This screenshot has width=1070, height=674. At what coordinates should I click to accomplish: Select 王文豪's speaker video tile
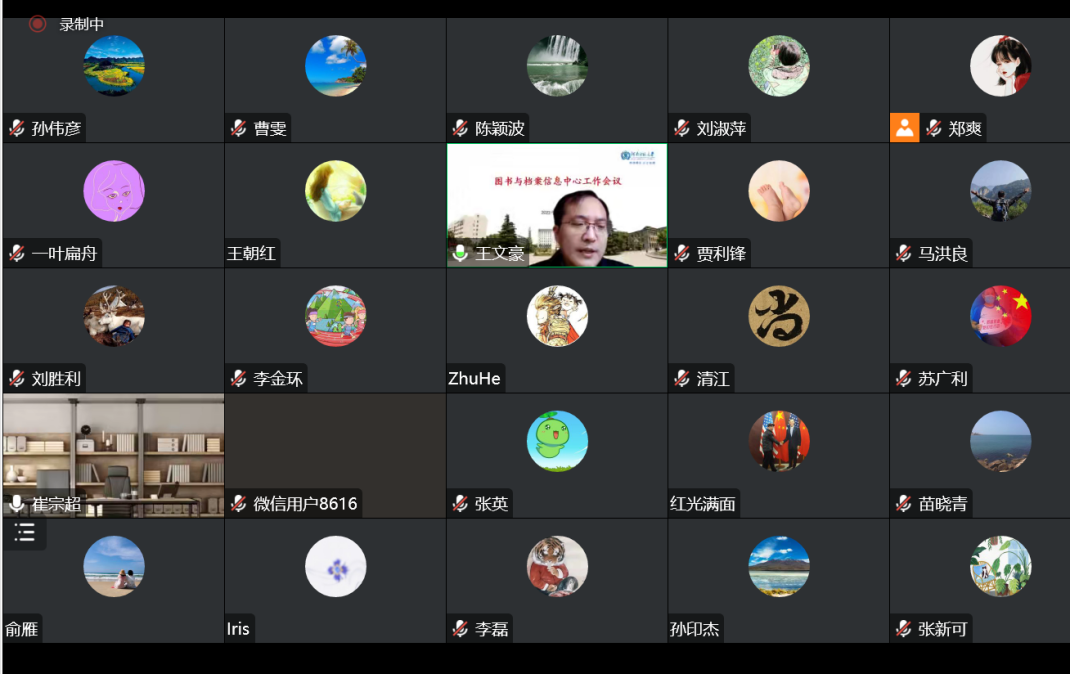point(557,205)
